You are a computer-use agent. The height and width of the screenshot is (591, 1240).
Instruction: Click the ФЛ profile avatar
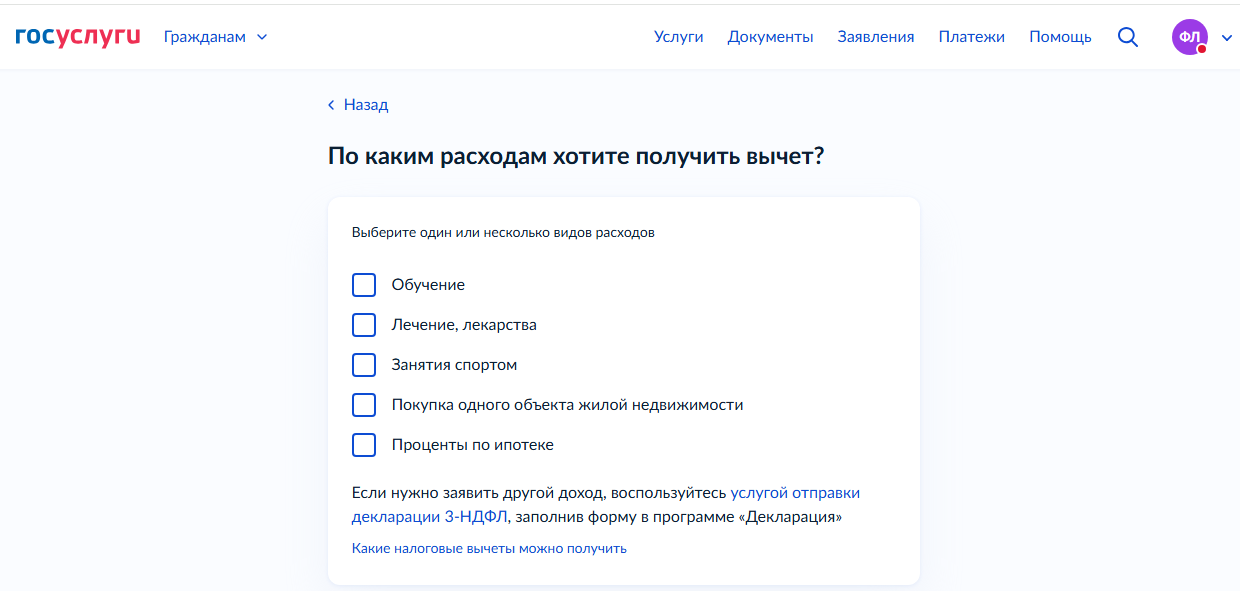(x=1189, y=37)
